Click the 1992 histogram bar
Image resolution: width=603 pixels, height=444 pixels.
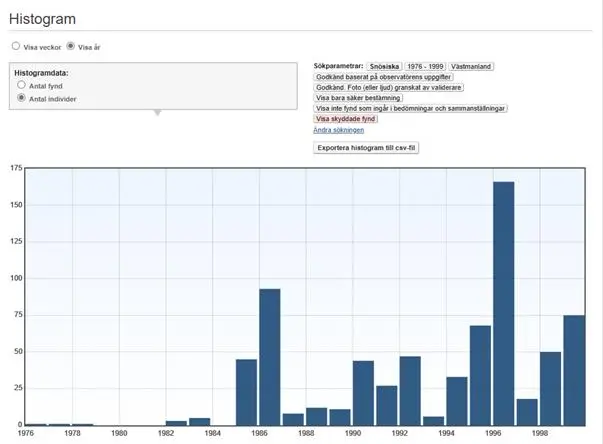pyautogui.click(x=410, y=390)
